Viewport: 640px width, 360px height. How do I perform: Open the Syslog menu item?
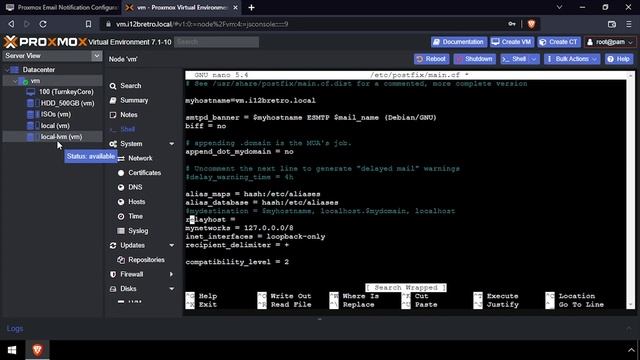pyautogui.click(x=138, y=231)
